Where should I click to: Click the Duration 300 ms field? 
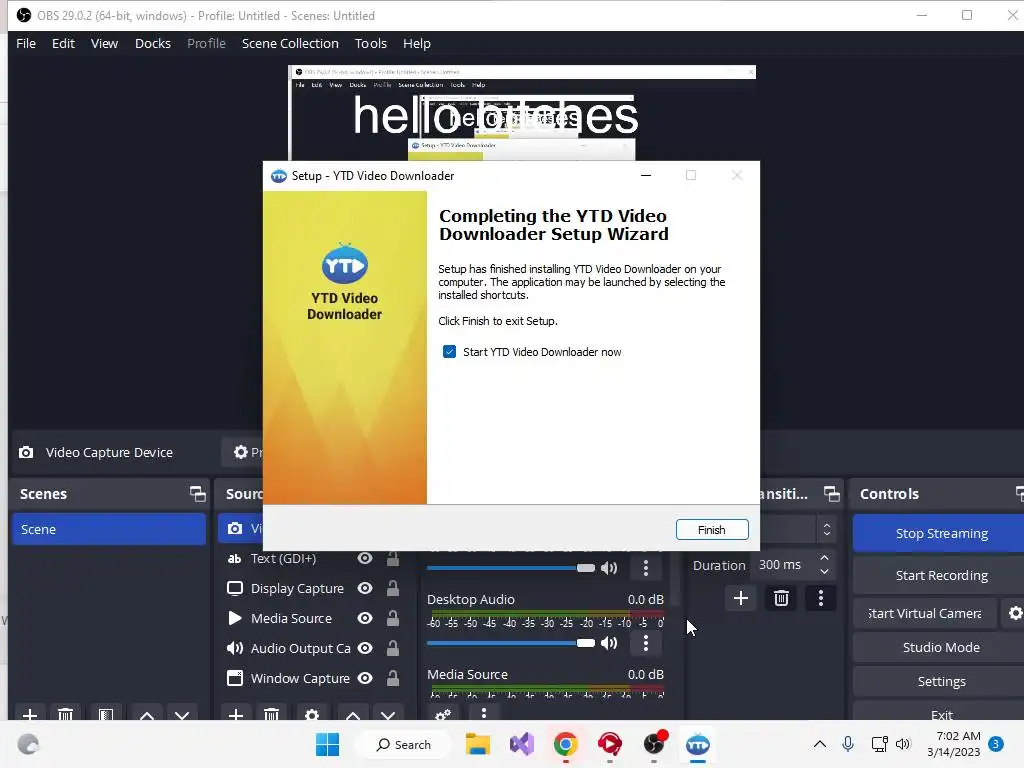point(786,565)
